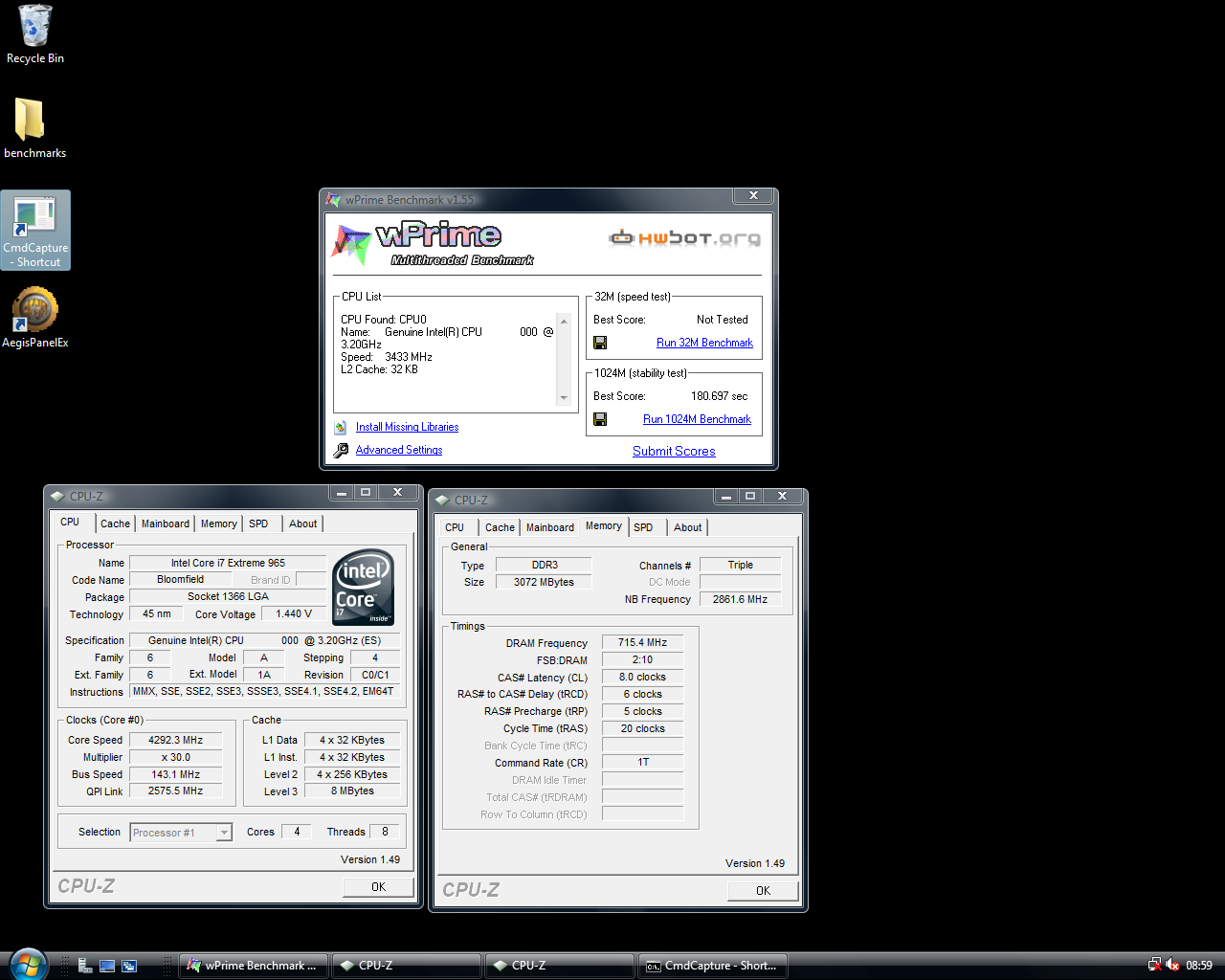Select the CmdCapture Shortcut desktop icon
This screenshot has height=980, width=1225.
click(35, 230)
